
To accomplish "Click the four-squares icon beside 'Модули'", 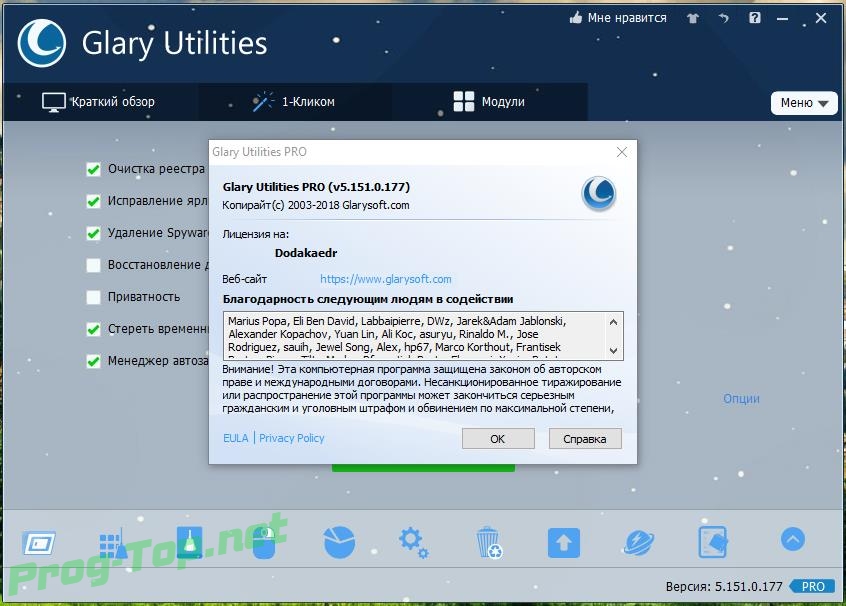I will 463,101.
